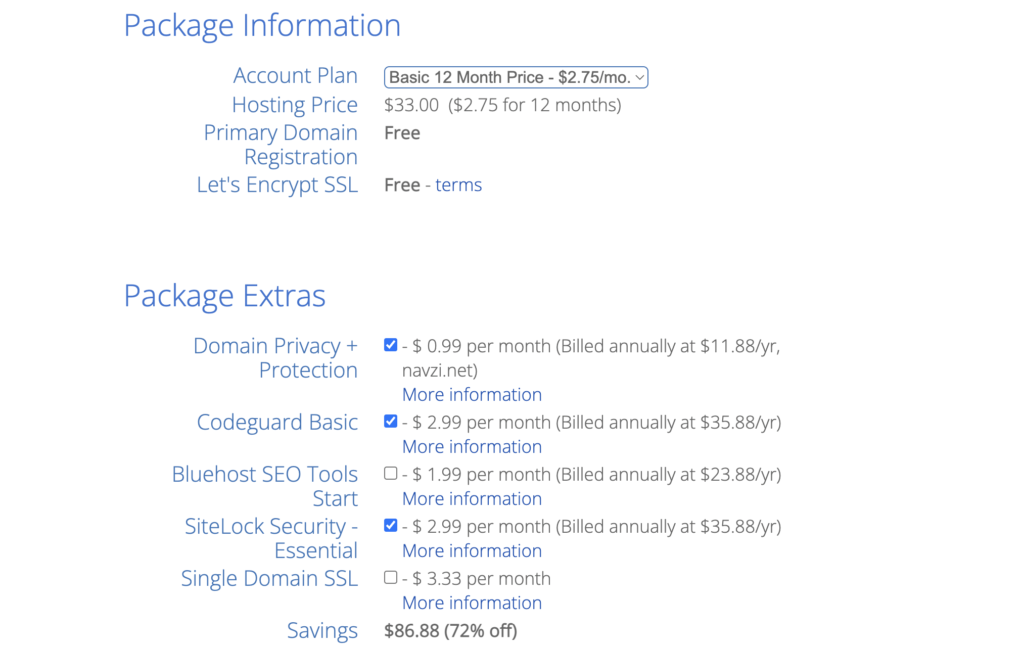Image resolution: width=1024 pixels, height=648 pixels.
Task: Click More information for SiteLock Security
Action: [x=472, y=550]
